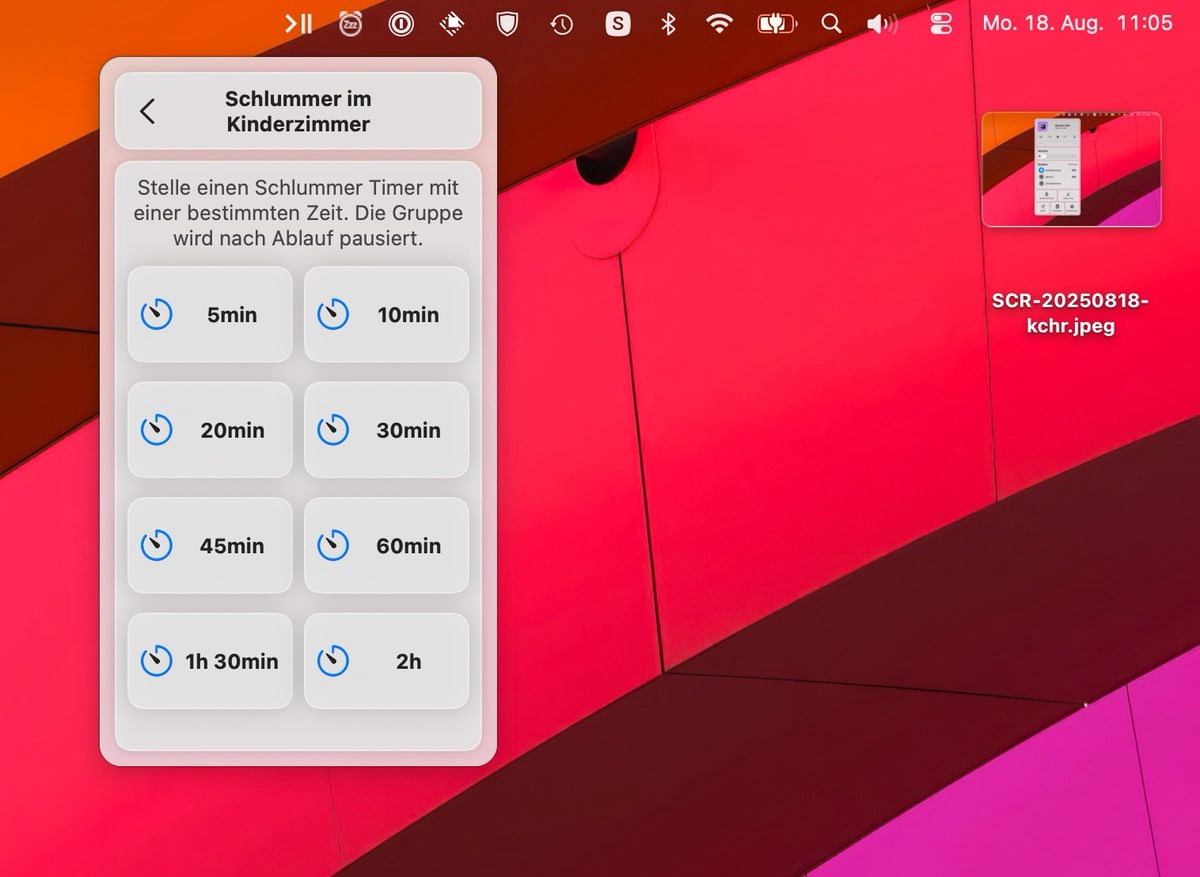Start a 30min sleep timer

pyautogui.click(x=386, y=431)
